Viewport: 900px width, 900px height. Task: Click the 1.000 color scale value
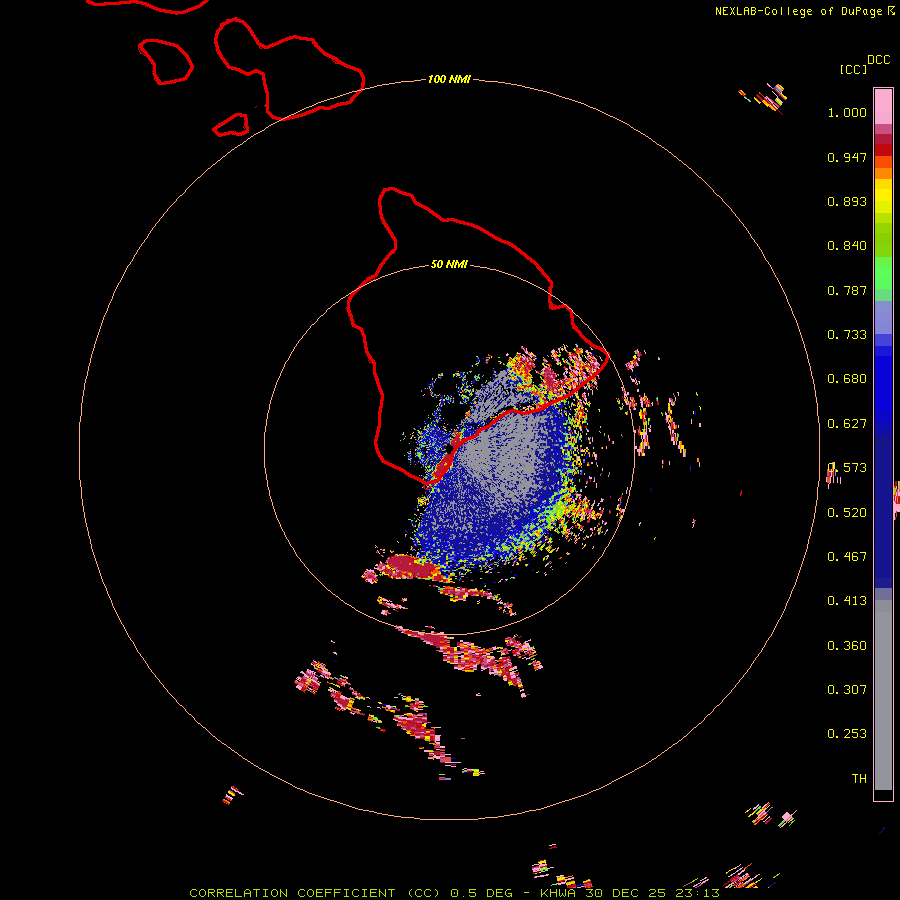[x=847, y=112]
